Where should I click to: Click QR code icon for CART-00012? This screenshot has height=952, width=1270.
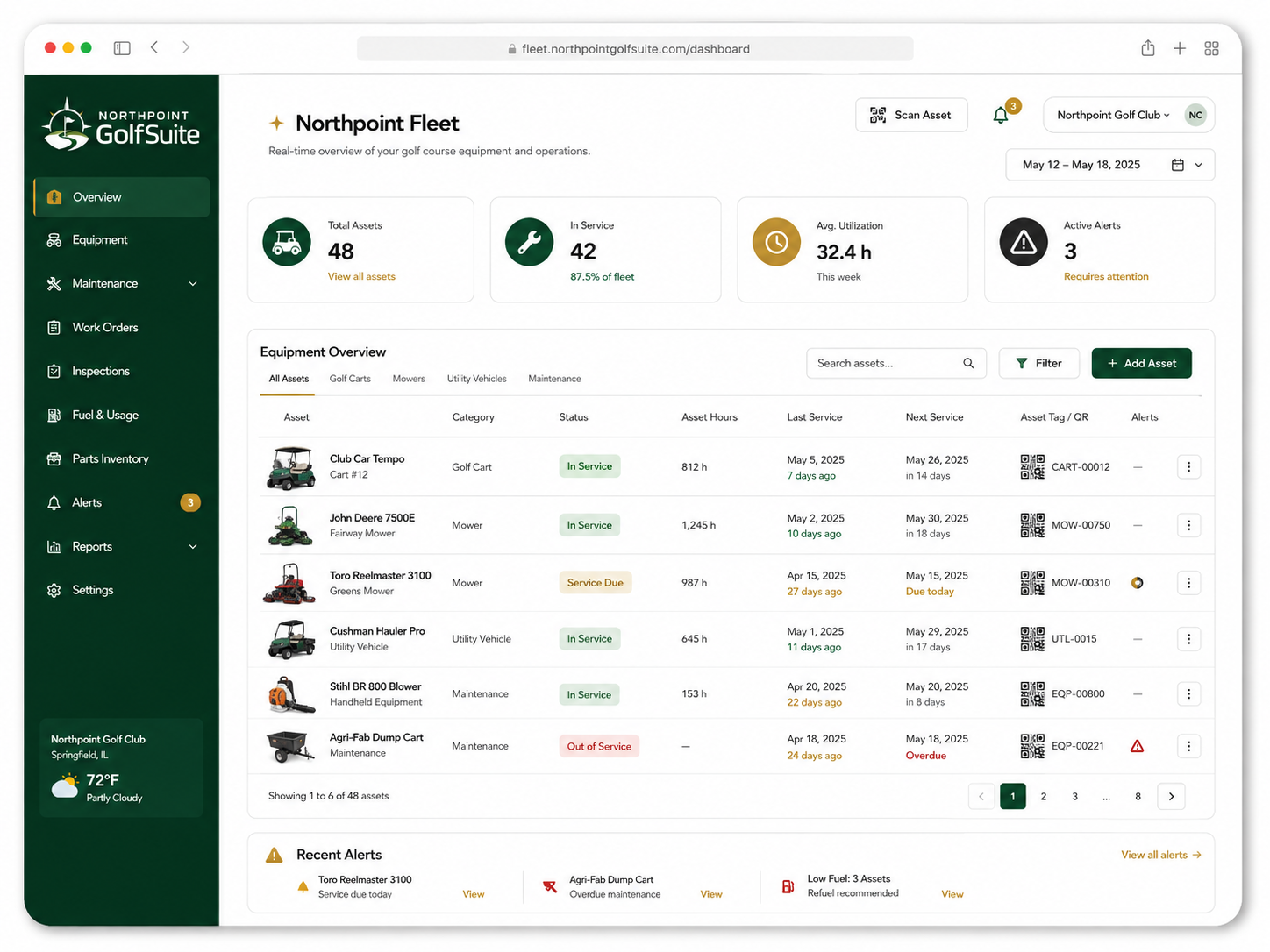click(x=1032, y=466)
